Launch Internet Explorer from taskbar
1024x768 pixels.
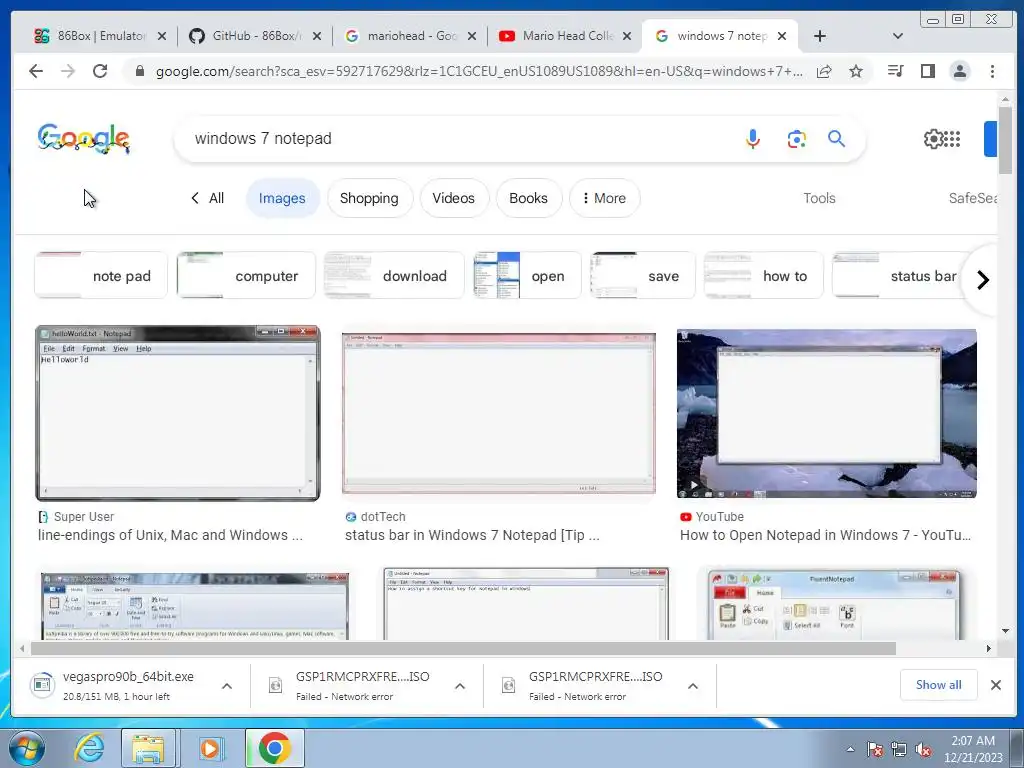[88, 748]
